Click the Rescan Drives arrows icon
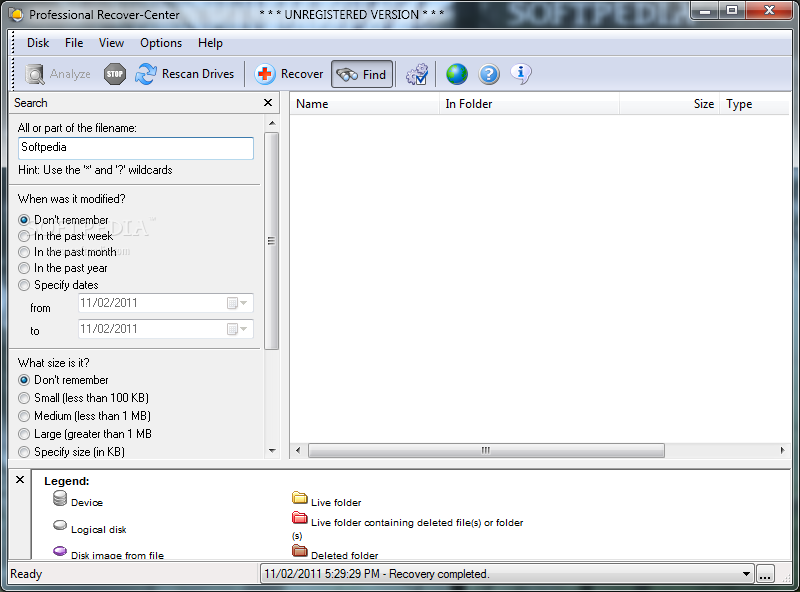 (146, 74)
